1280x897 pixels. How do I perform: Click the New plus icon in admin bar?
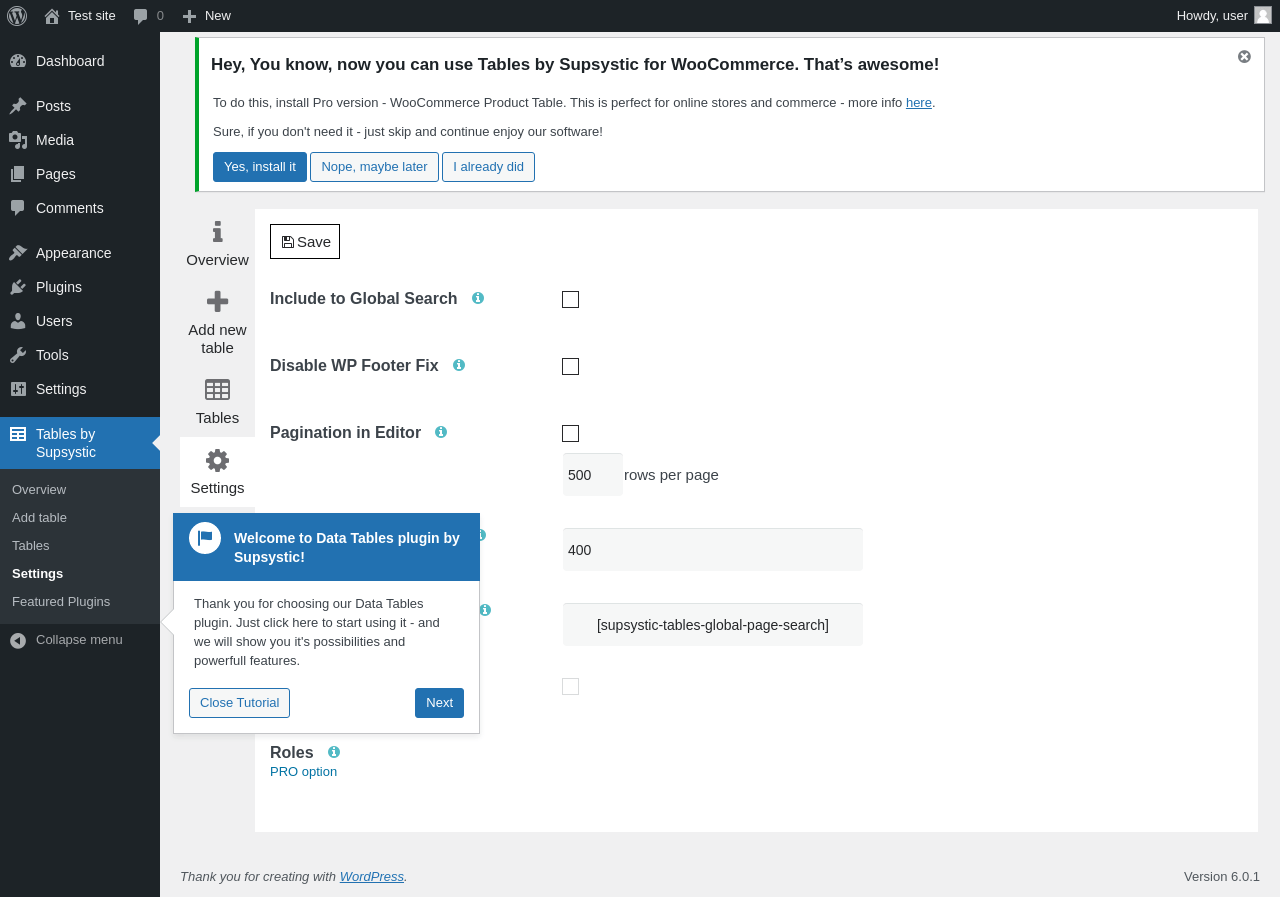(189, 16)
